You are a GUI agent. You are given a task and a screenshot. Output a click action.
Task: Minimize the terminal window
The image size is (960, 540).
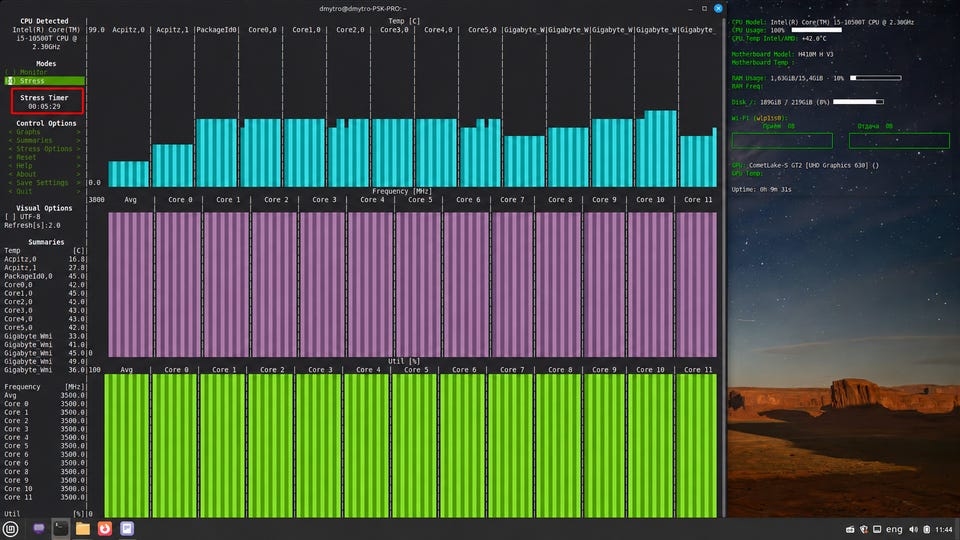point(691,9)
